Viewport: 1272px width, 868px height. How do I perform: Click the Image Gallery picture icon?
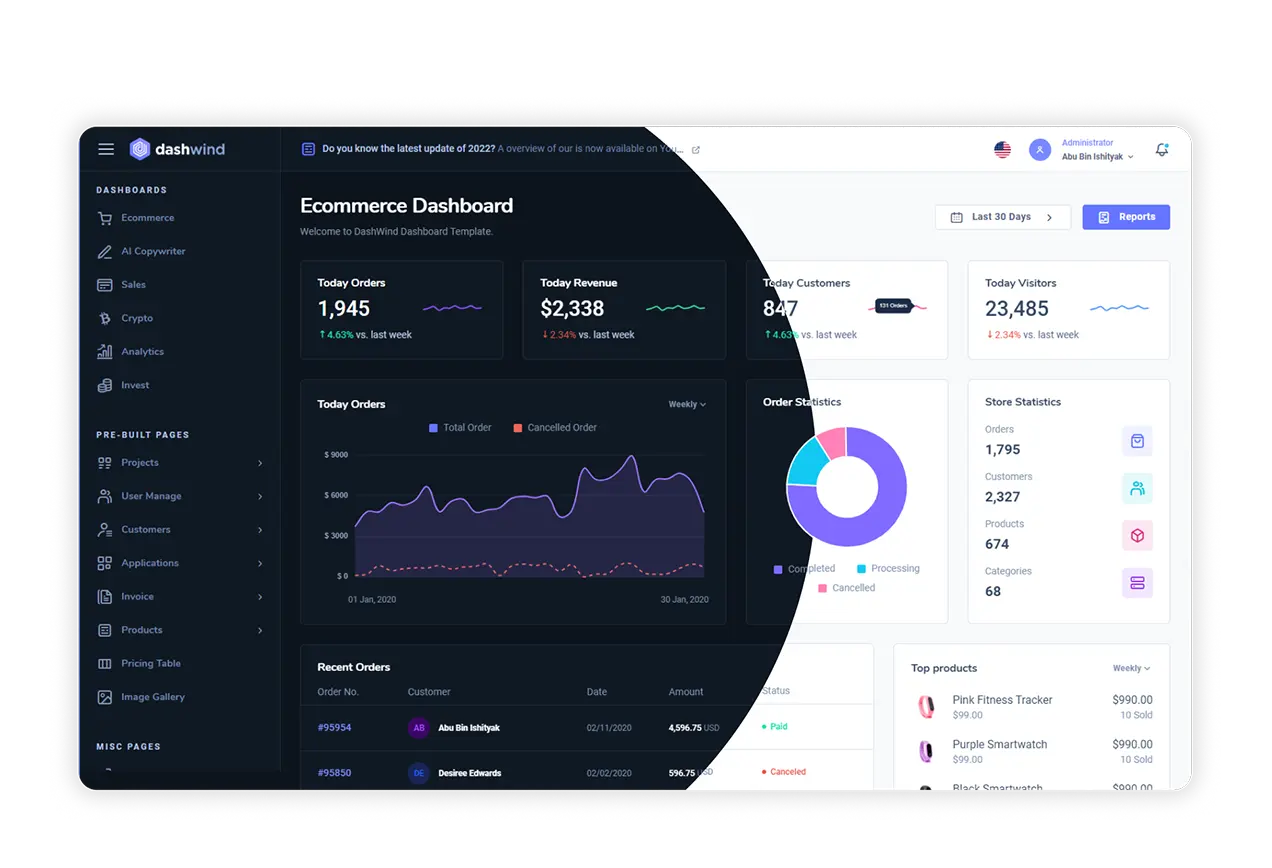[104, 697]
